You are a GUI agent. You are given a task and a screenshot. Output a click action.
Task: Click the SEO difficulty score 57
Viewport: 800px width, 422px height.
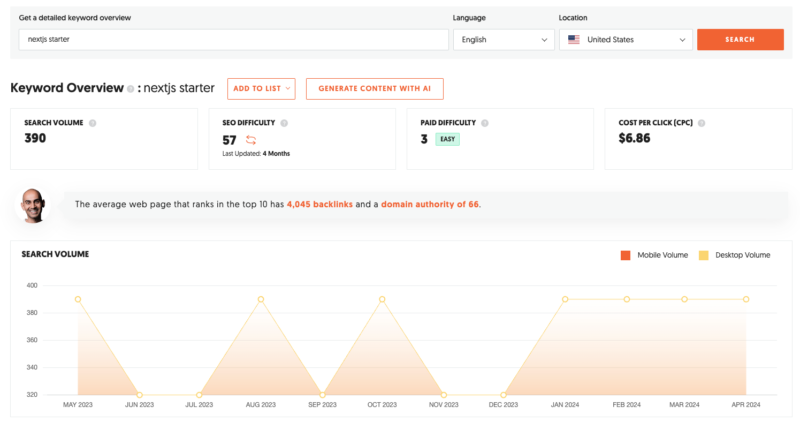click(229, 140)
